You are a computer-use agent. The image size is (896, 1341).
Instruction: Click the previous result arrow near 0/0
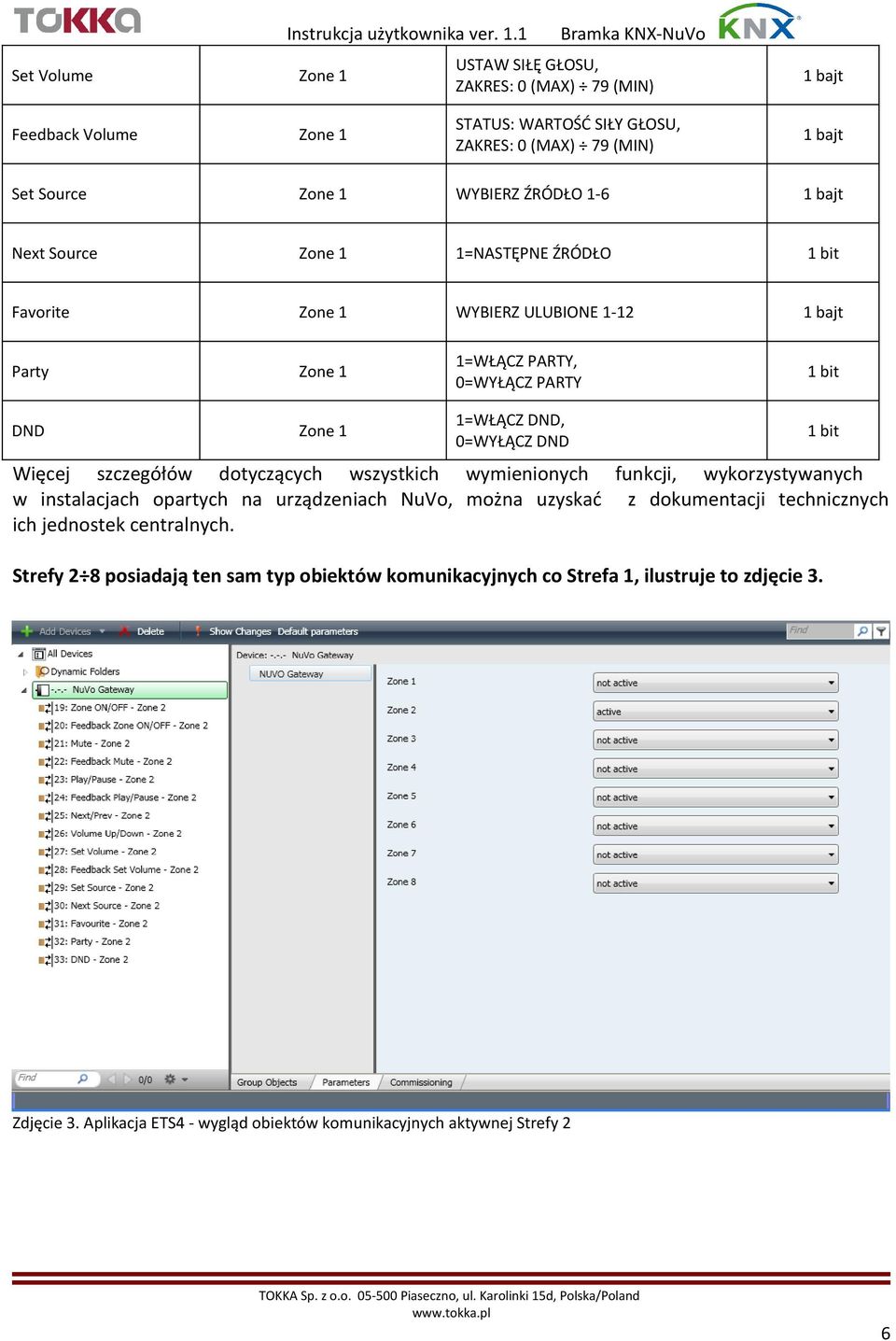(113, 1079)
